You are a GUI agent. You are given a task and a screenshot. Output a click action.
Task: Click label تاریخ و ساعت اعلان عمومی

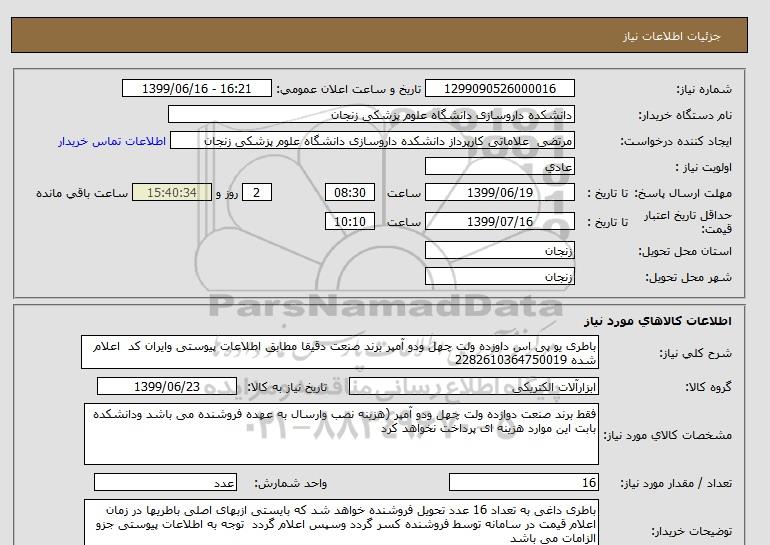[x=349, y=89]
